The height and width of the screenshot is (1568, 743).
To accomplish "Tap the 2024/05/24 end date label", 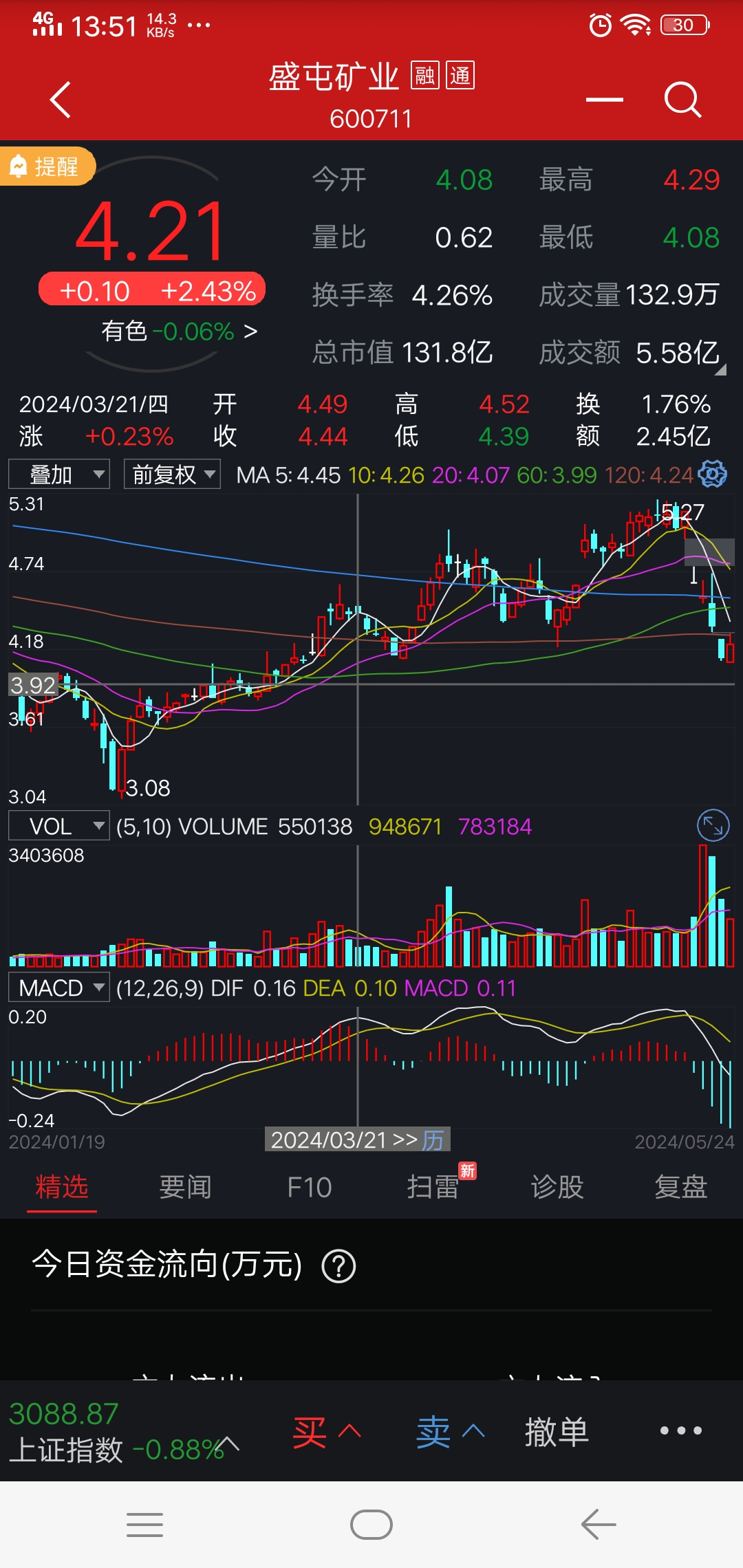I will point(685,1142).
